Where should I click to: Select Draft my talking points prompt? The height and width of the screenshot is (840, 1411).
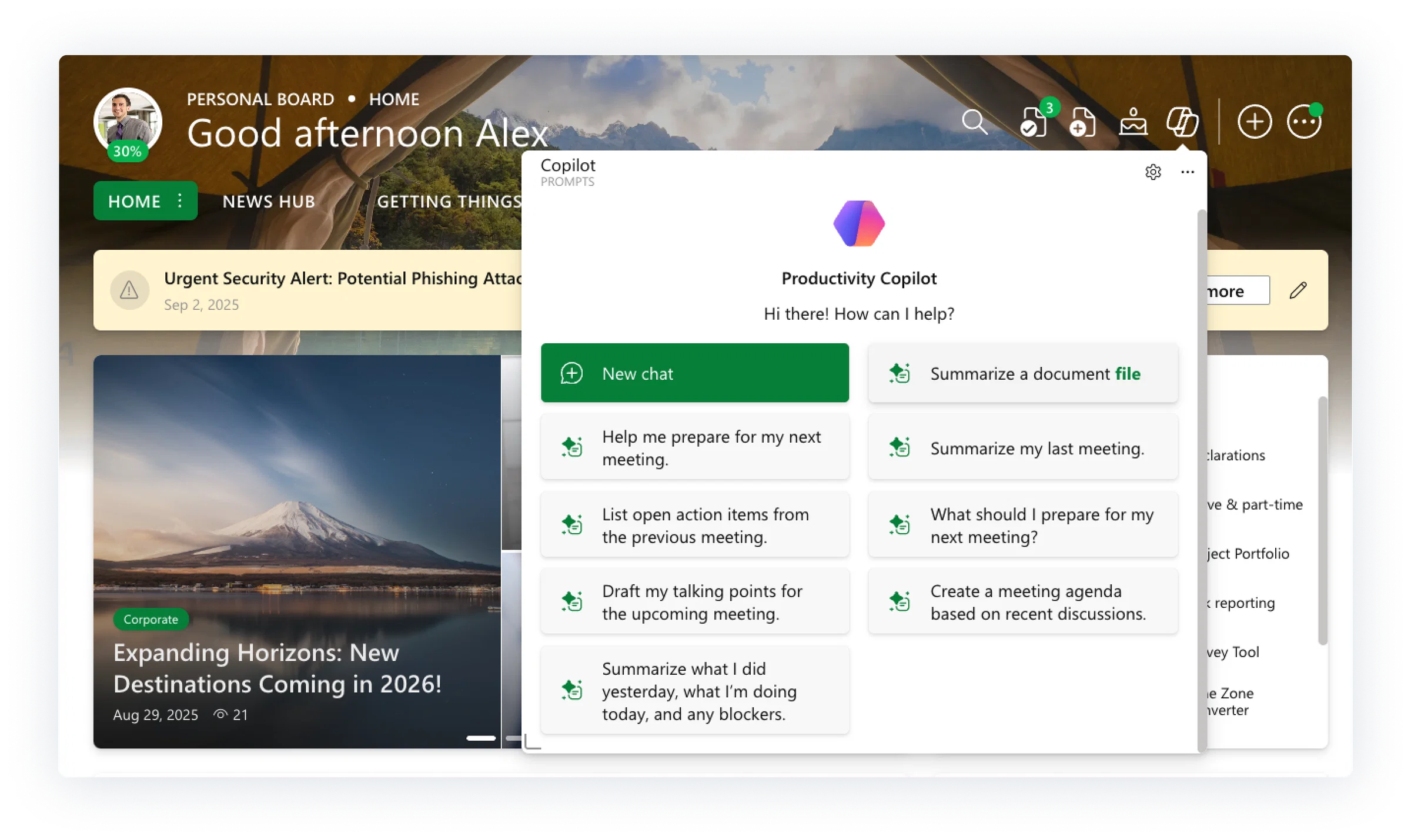(x=694, y=602)
